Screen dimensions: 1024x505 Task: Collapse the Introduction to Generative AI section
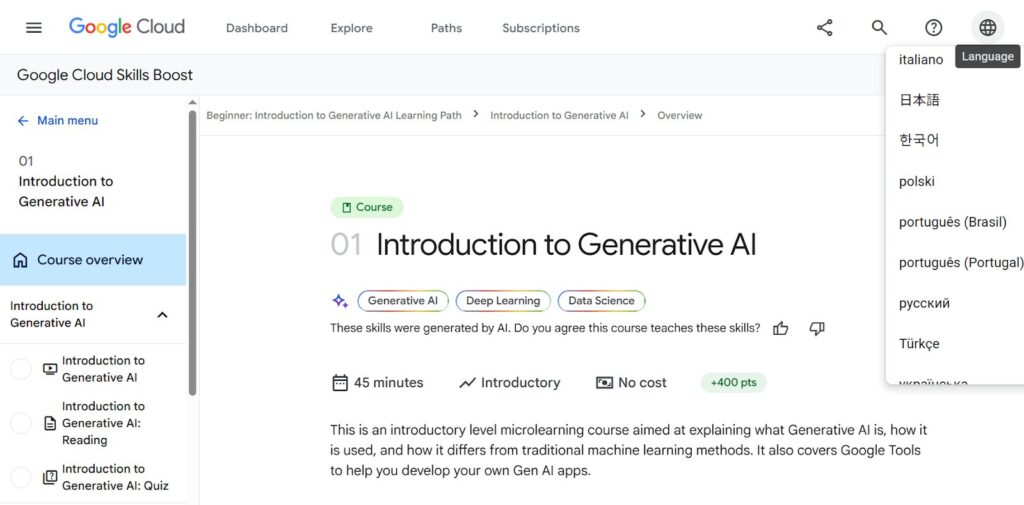coord(163,315)
